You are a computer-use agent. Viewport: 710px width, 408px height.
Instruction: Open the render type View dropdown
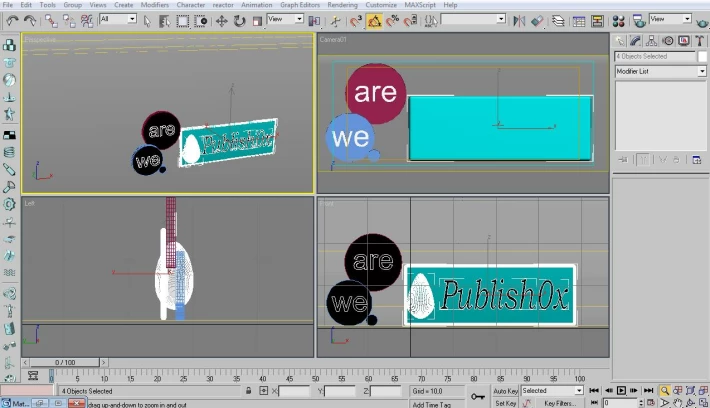click(670, 19)
